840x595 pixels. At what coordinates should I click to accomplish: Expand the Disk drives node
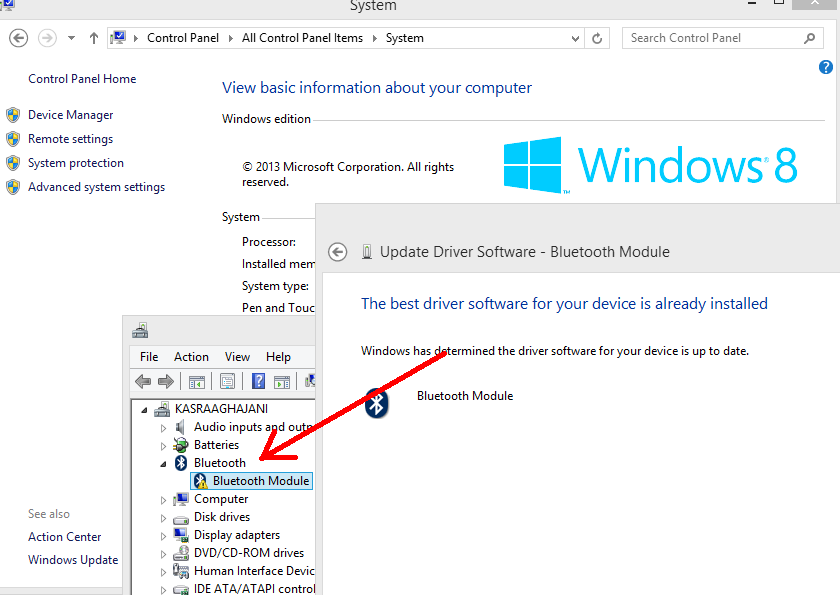pyautogui.click(x=163, y=518)
